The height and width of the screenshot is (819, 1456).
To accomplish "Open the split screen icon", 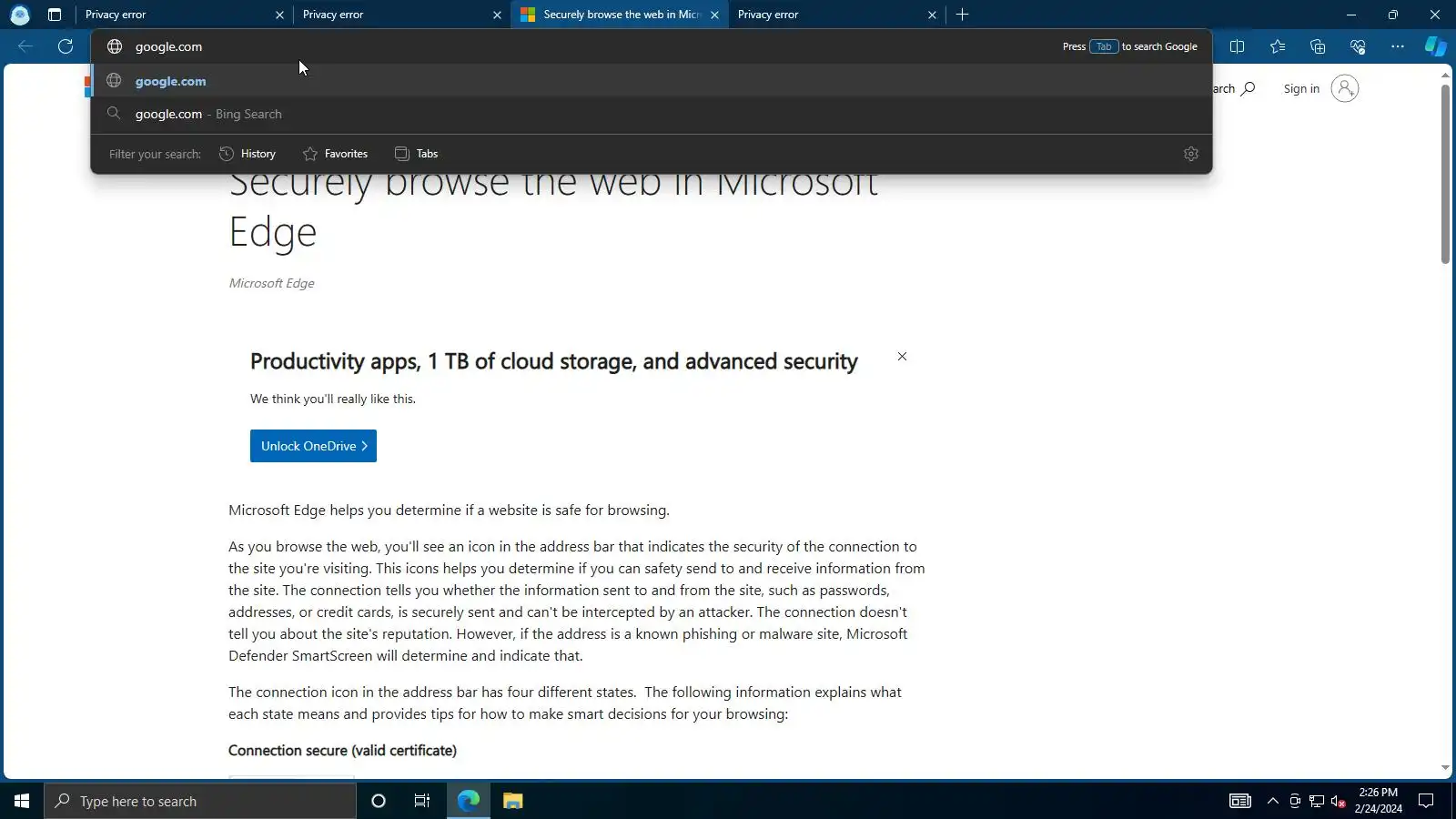I will [1237, 46].
